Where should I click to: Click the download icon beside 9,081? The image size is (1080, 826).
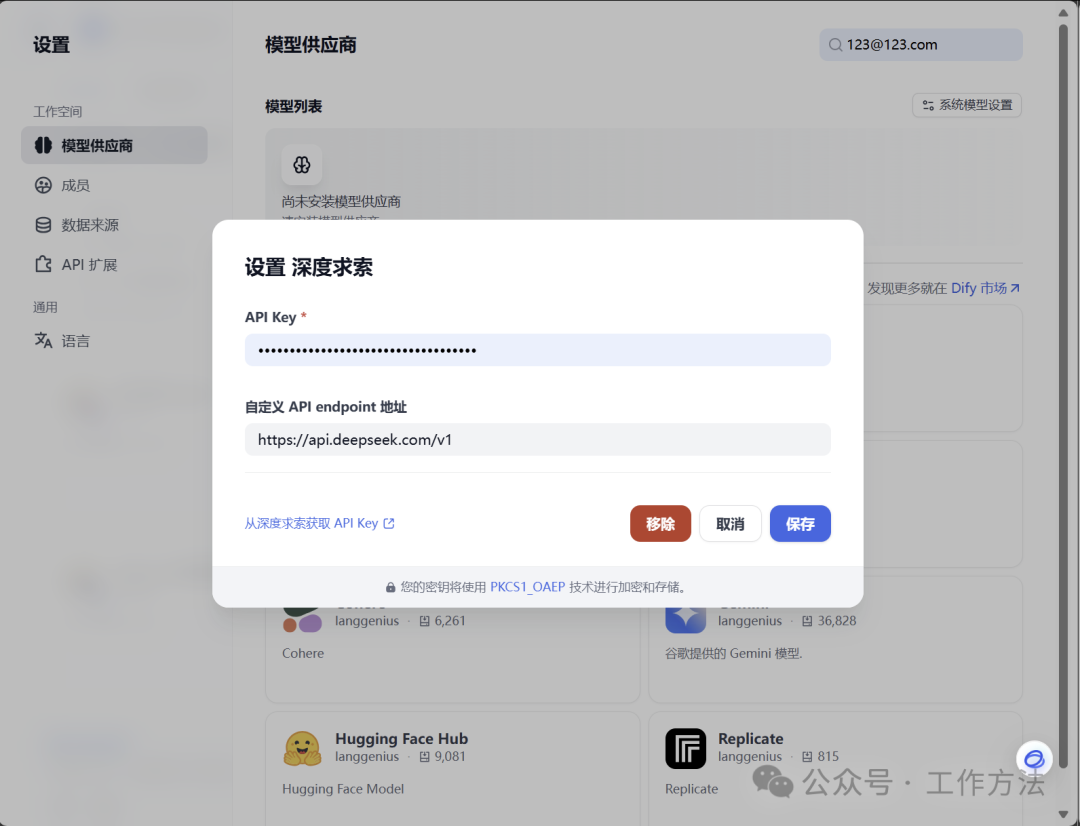tap(425, 757)
